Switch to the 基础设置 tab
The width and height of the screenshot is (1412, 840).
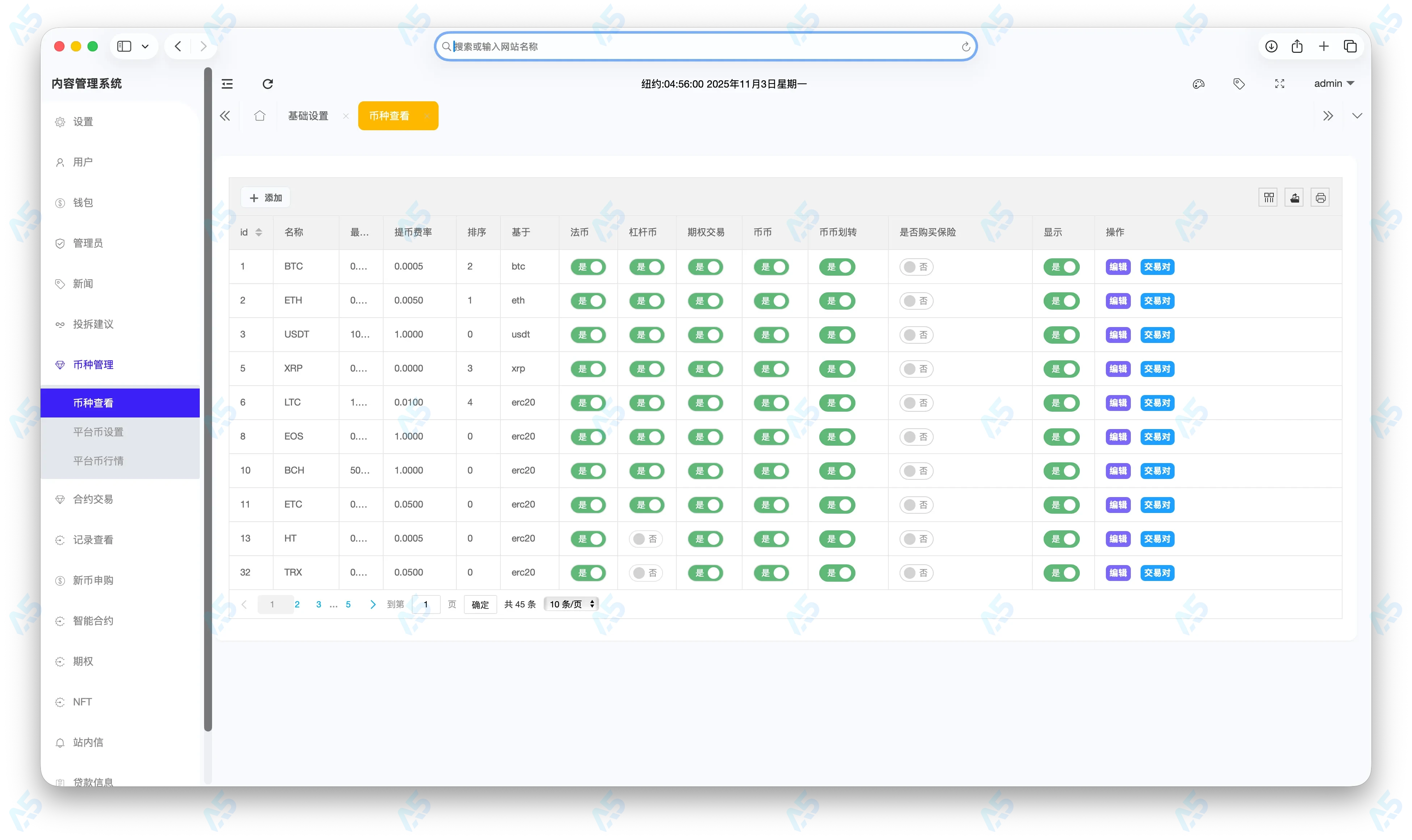[x=308, y=116]
